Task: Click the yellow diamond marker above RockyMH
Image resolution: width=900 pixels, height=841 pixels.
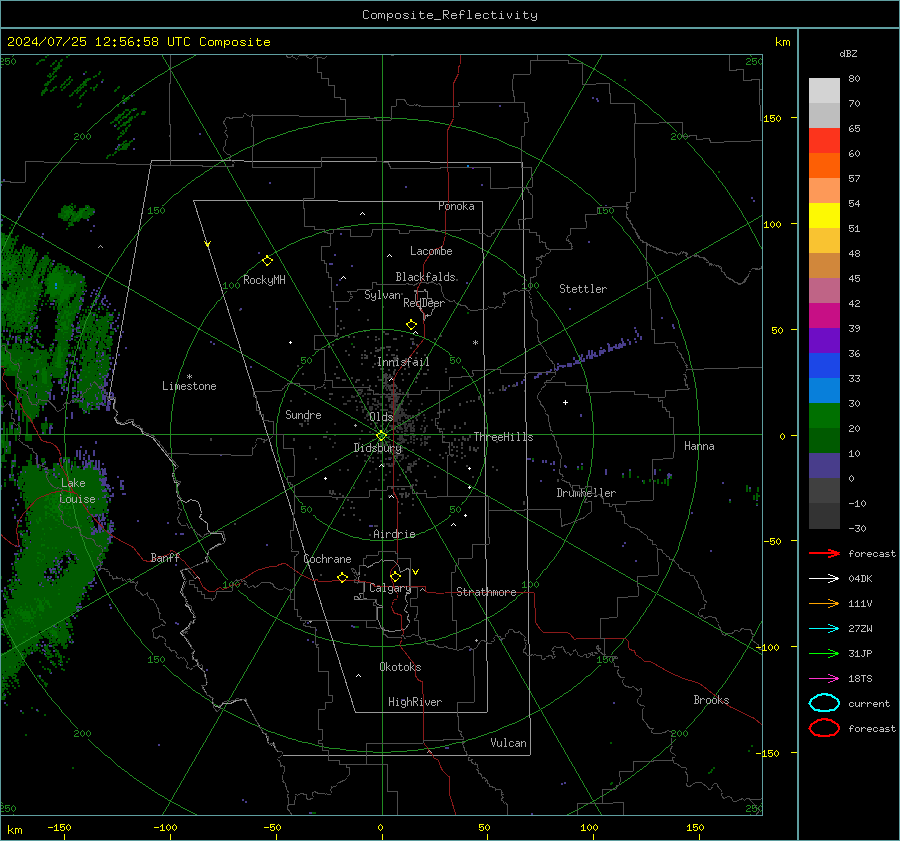Action: [x=267, y=261]
